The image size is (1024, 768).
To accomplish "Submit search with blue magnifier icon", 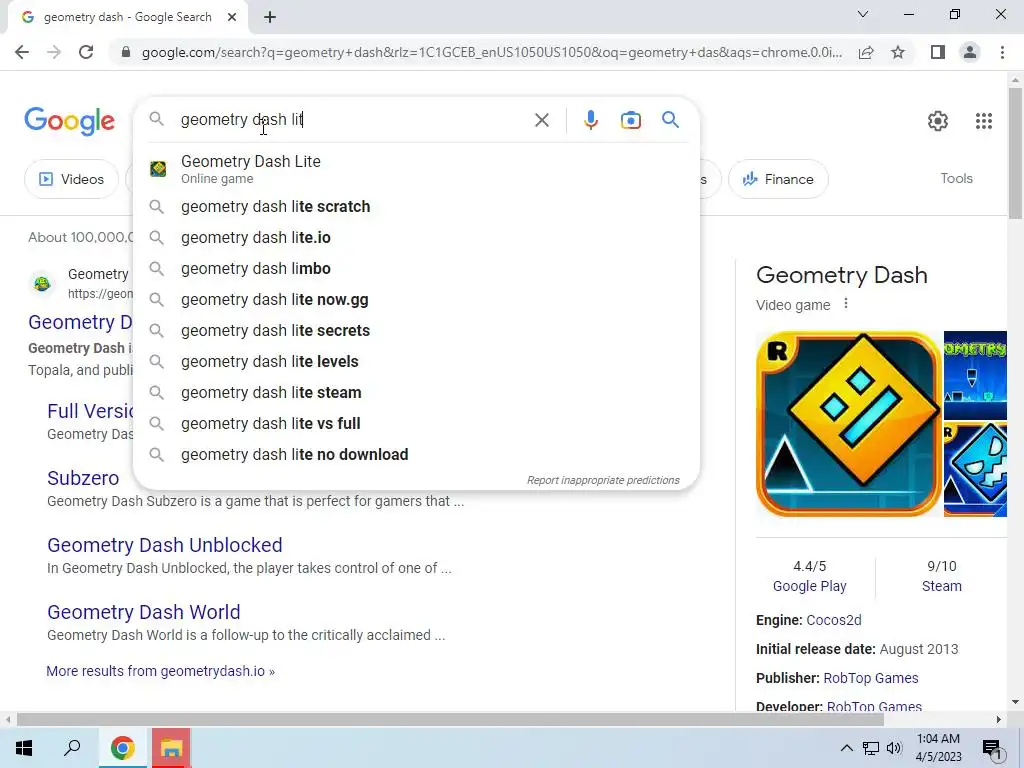I will click(670, 120).
